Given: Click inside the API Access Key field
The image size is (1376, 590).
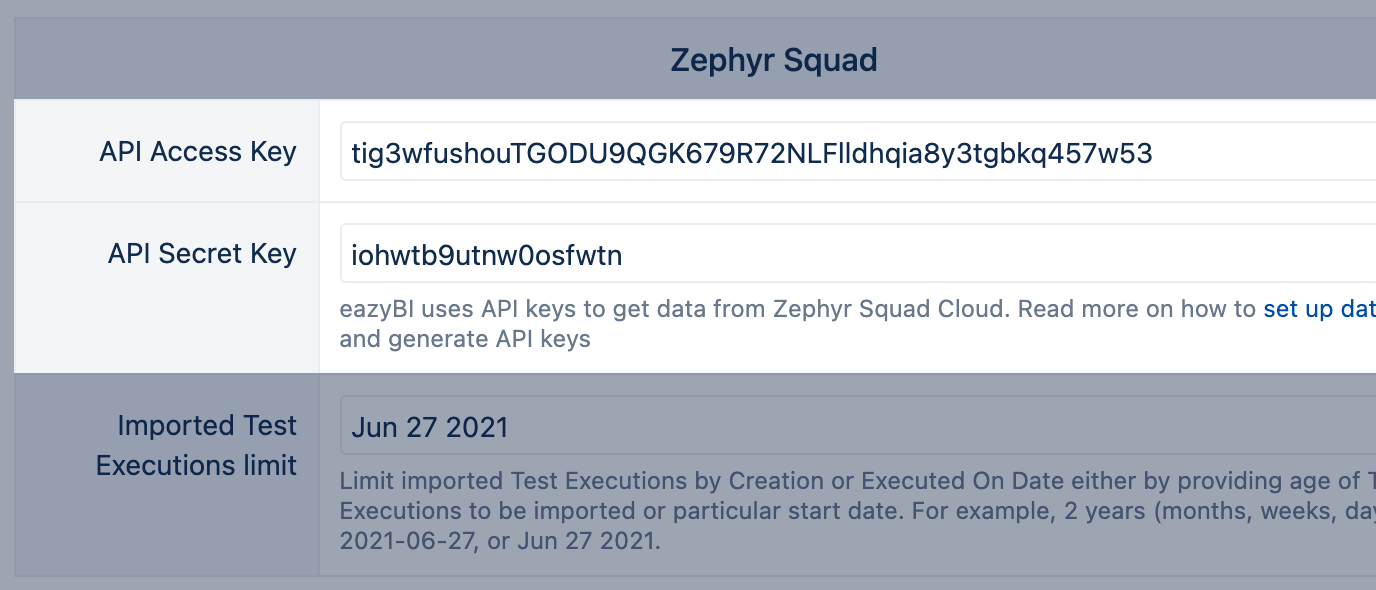Looking at the screenshot, I should (x=700, y=150).
